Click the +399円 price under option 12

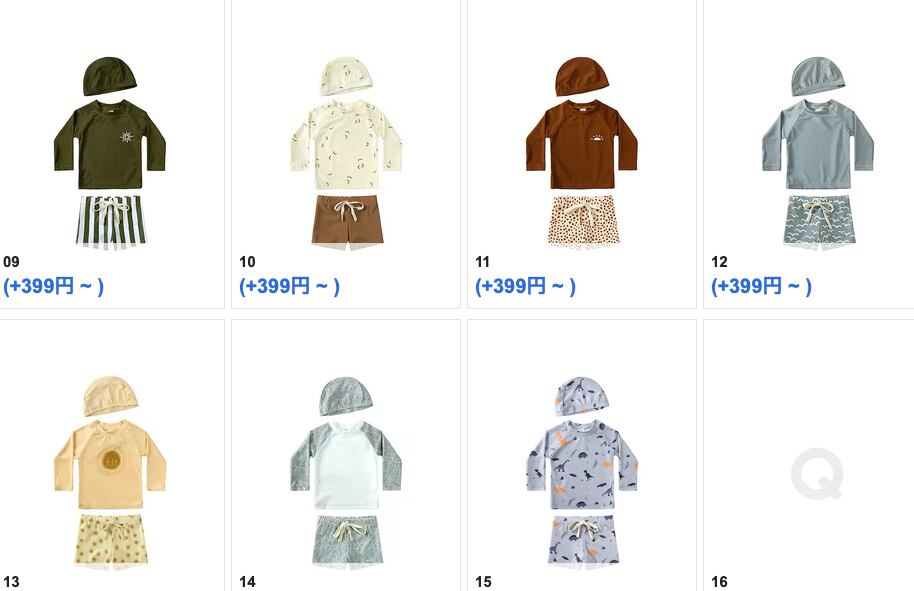pyautogui.click(x=762, y=286)
